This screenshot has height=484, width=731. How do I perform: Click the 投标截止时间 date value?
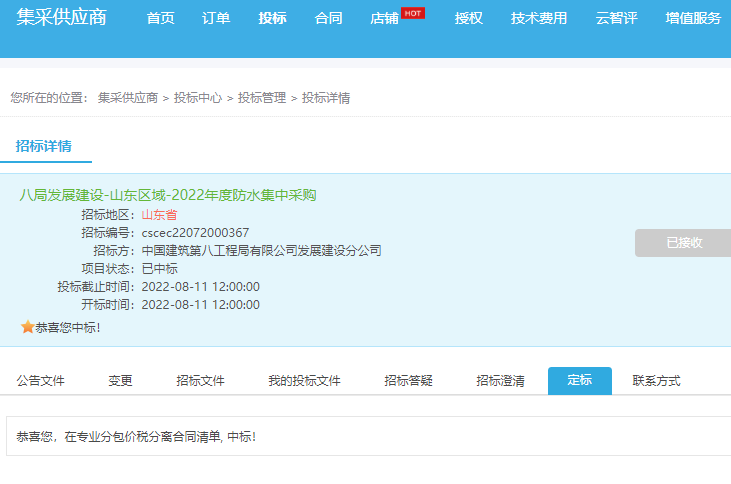click(x=200, y=287)
